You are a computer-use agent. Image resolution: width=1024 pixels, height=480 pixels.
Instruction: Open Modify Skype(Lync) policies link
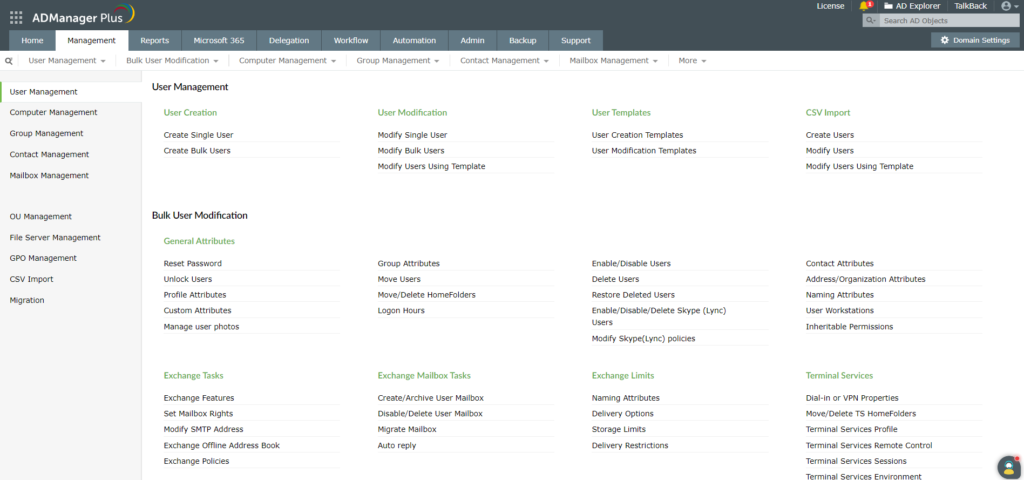[x=643, y=339]
